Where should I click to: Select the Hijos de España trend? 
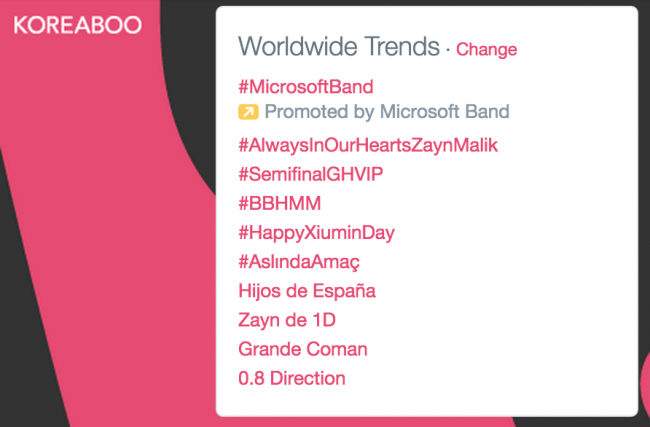[307, 291]
